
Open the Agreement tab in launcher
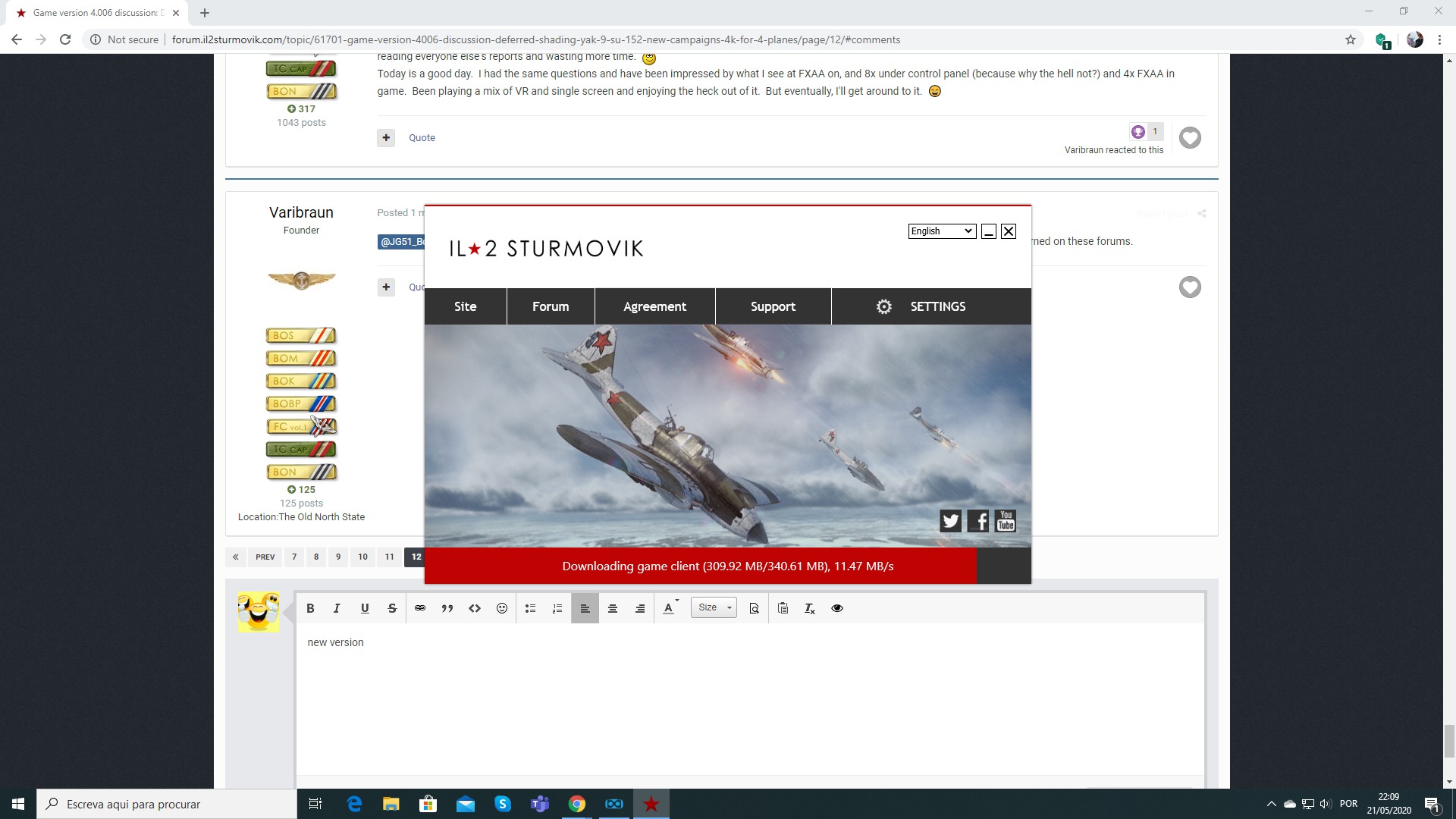click(654, 306)
